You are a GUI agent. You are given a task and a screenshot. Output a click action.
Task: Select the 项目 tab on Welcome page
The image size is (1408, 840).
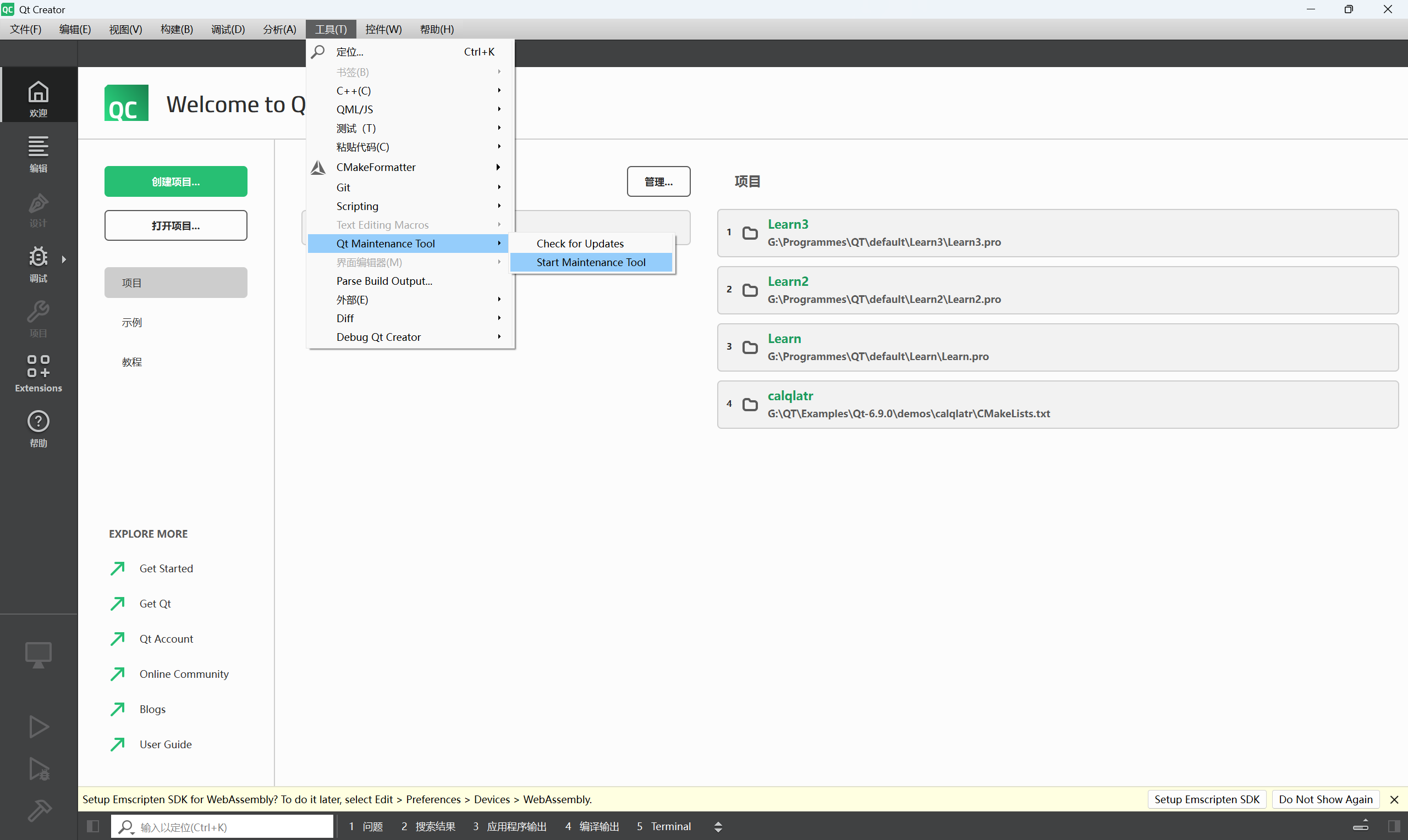pyautogui.click(x=175, y=283)
